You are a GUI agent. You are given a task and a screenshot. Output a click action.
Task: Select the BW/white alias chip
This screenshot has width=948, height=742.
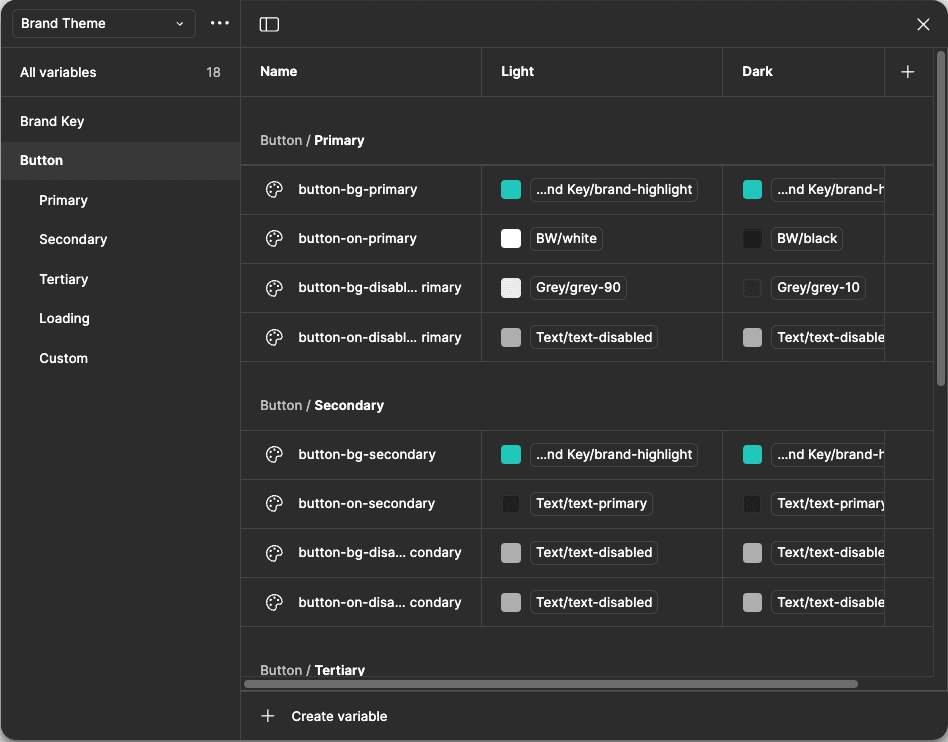[565, 238]
